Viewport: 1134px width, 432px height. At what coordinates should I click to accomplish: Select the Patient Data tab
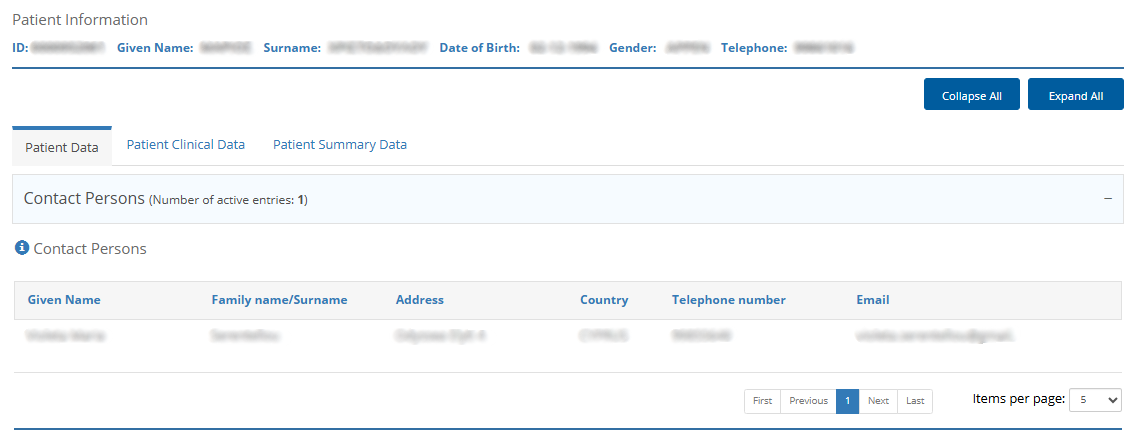(x=62, y=147)
